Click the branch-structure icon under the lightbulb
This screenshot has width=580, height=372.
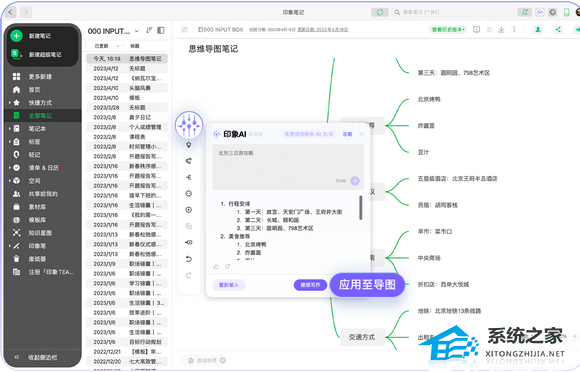(x=189, y=161)
